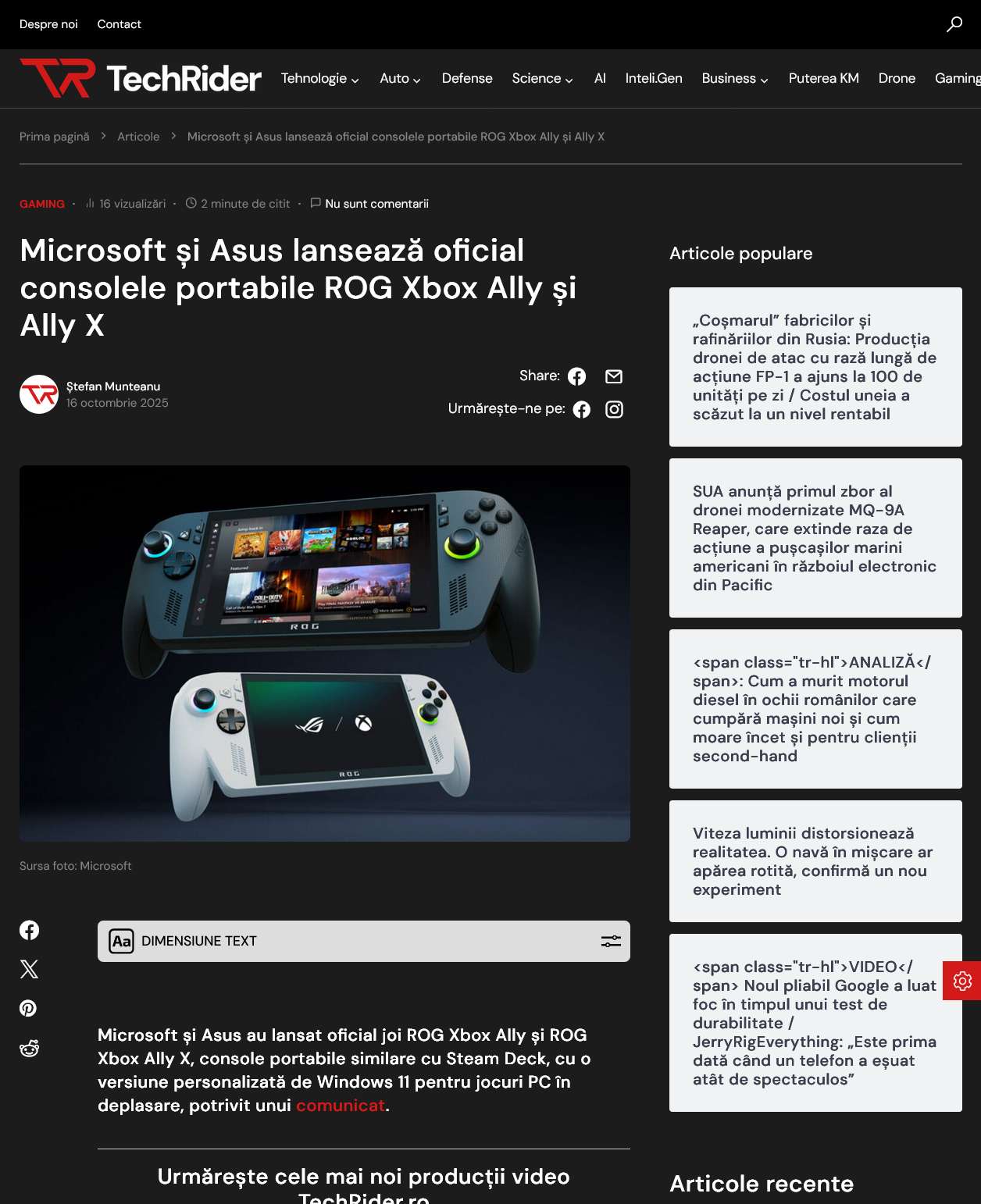This screenshot has height=1204, width=981.
Task: Share on Reddit in left sidebar
Action: tap(29, 1048)
